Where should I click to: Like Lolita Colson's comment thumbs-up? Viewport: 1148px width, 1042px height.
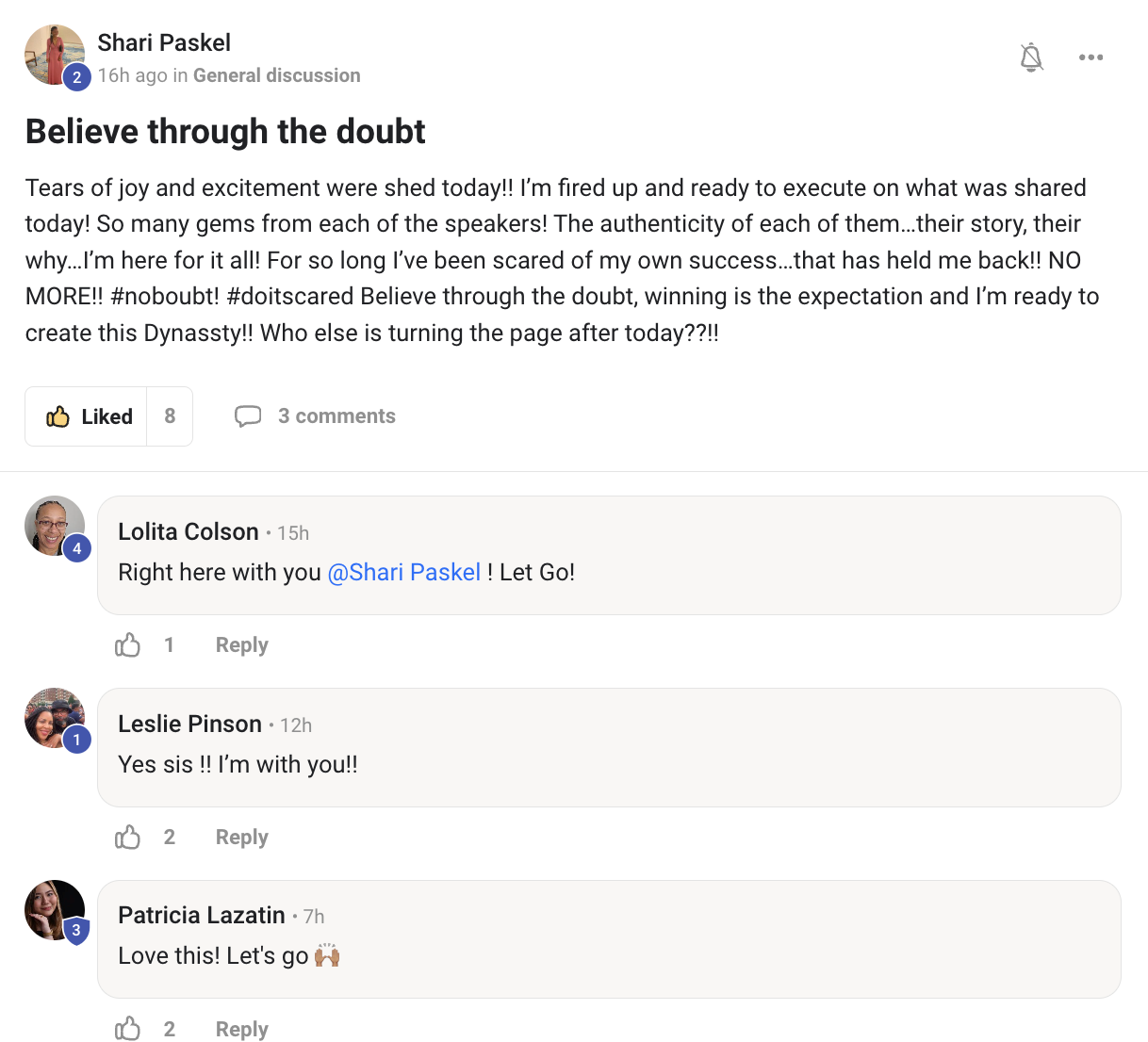128,645
